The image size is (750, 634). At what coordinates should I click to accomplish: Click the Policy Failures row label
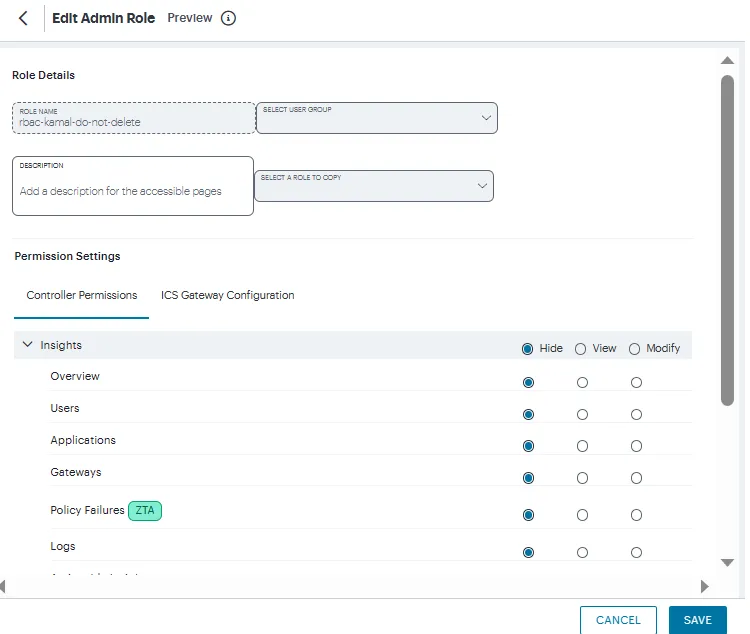coord(88,510)
